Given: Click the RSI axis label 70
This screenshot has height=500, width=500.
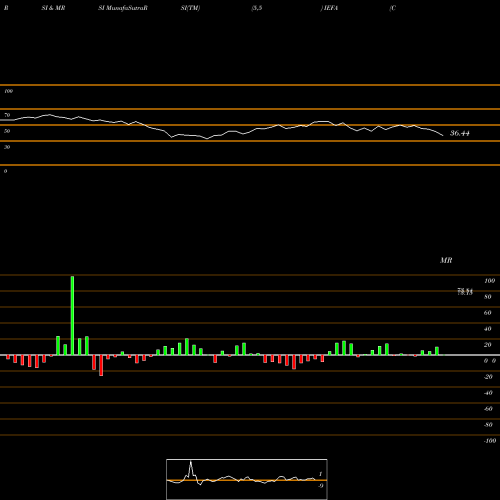Looking at the screenshot, I should tap(7, 115).
